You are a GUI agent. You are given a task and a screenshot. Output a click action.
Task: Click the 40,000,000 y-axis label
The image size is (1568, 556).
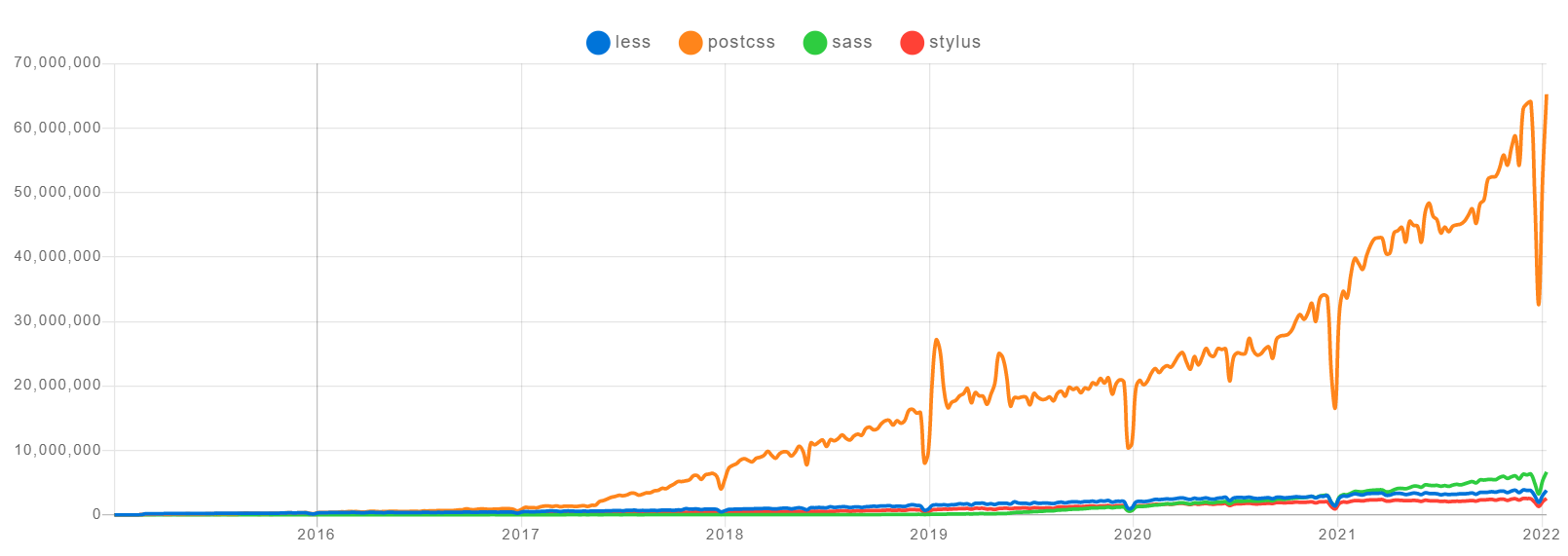pos(57,256)
